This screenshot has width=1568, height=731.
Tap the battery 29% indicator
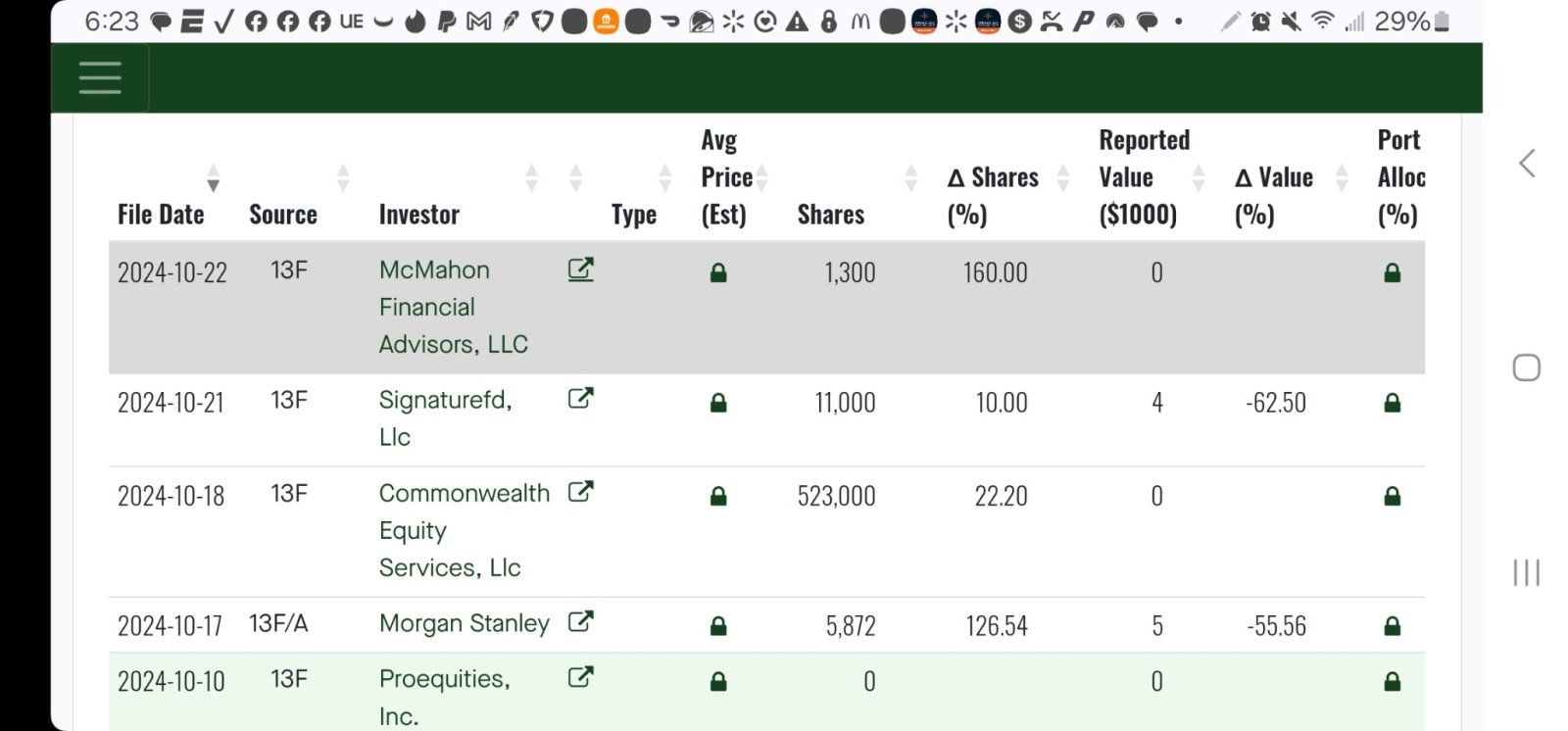[x=1411, y=21]
